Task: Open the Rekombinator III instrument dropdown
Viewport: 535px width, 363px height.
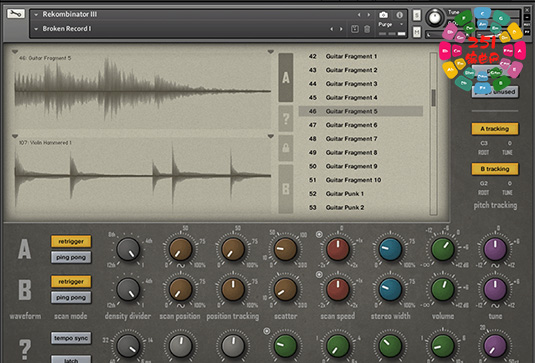Action: [x=36, y=15]
